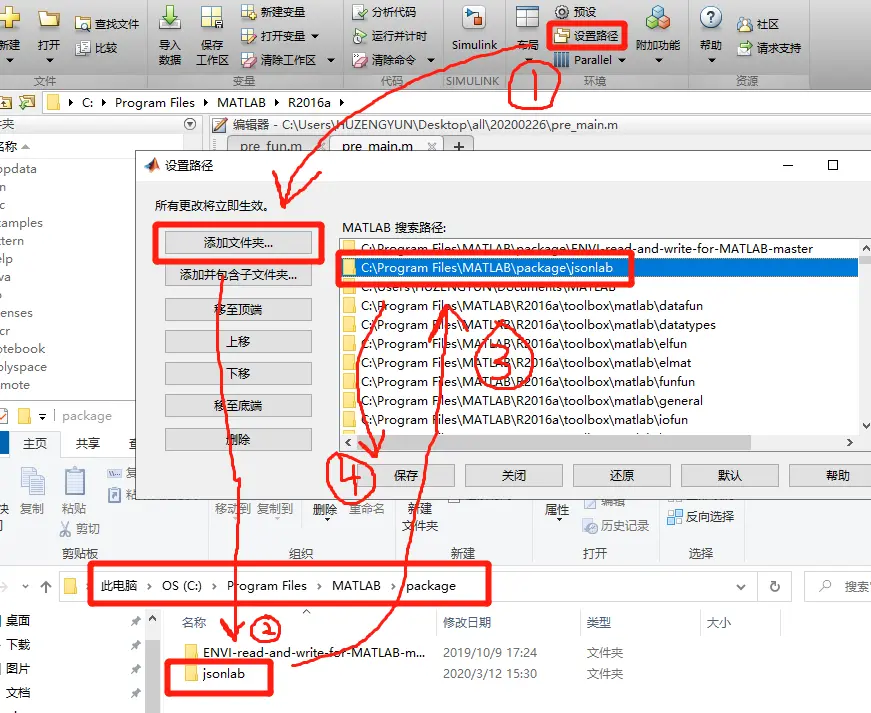Click the 保存工作区 save workspace icon
The width and height of the screenshot is (871, 713).
point(212,18)
